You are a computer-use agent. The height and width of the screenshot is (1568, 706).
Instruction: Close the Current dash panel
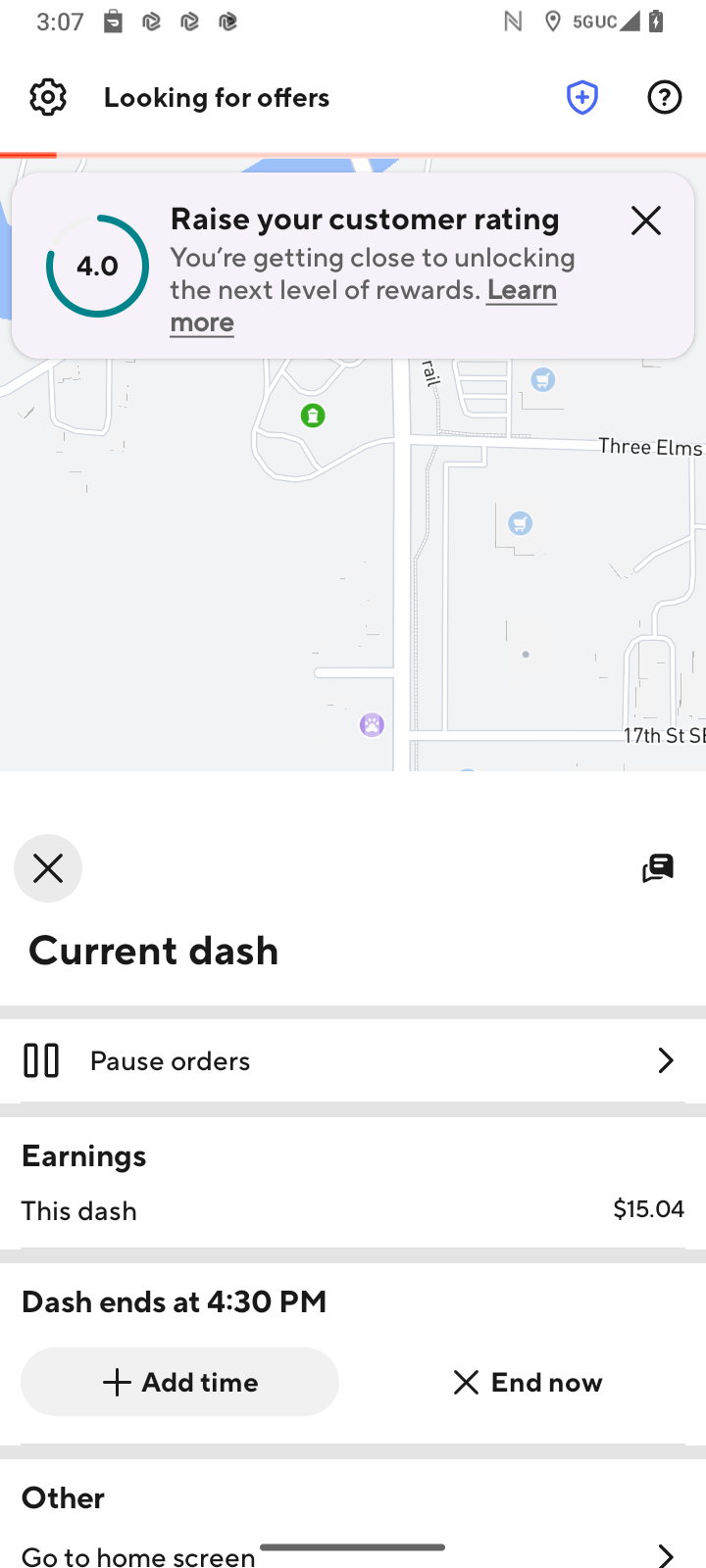pos(48,868)
